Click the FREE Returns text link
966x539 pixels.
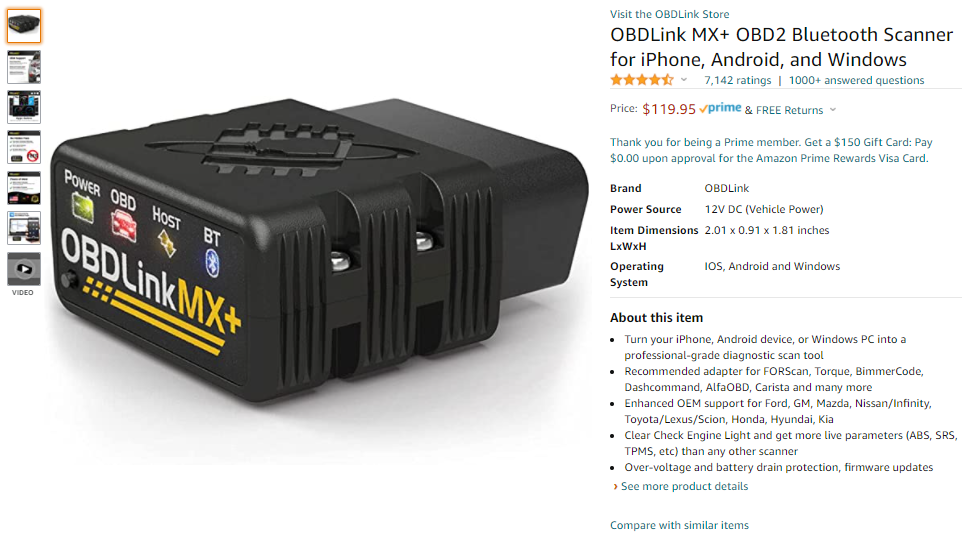[789, 110]
